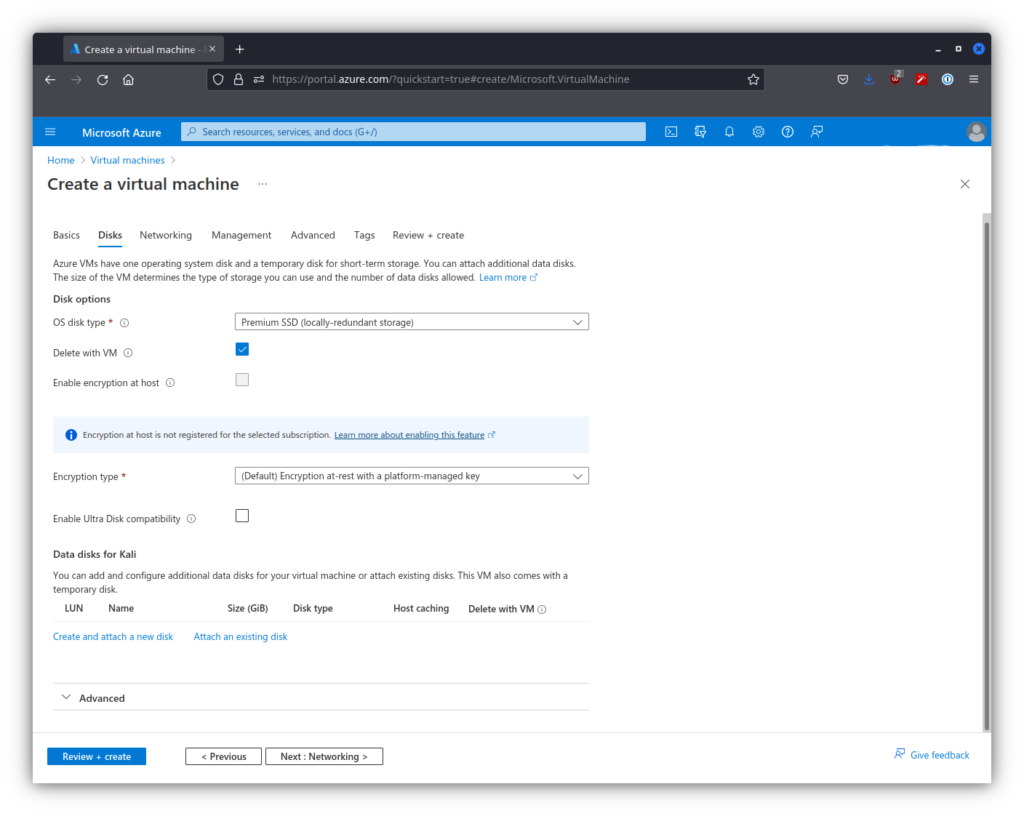Open the Encryption type dropdown

[x=410, y=476]
